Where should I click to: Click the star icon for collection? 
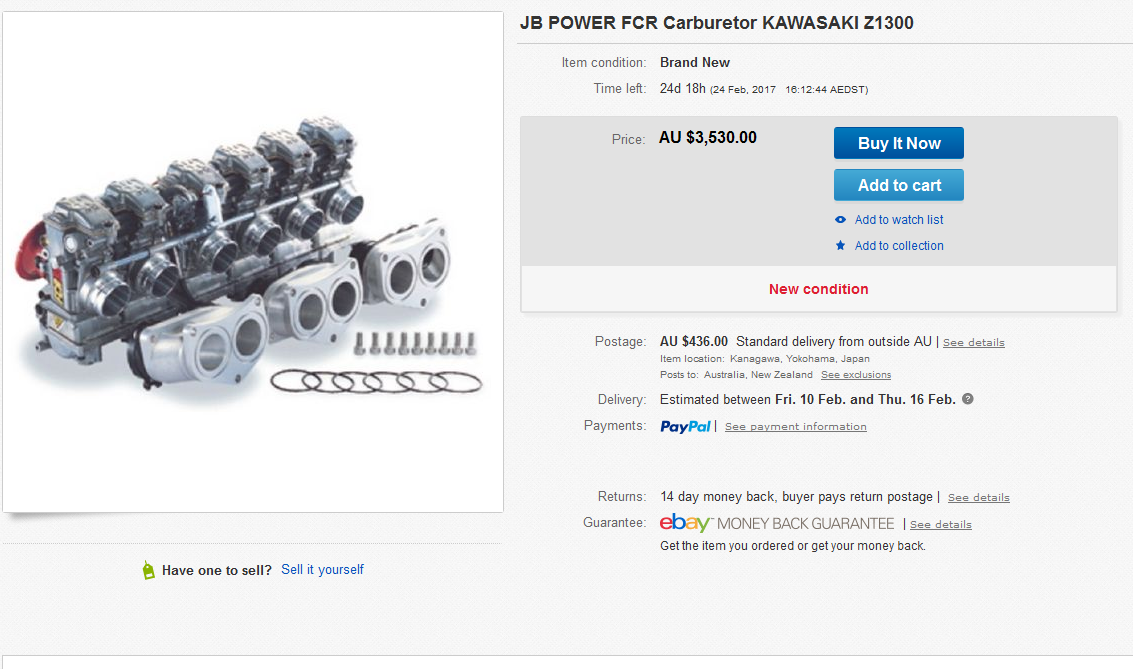point(841,246)
